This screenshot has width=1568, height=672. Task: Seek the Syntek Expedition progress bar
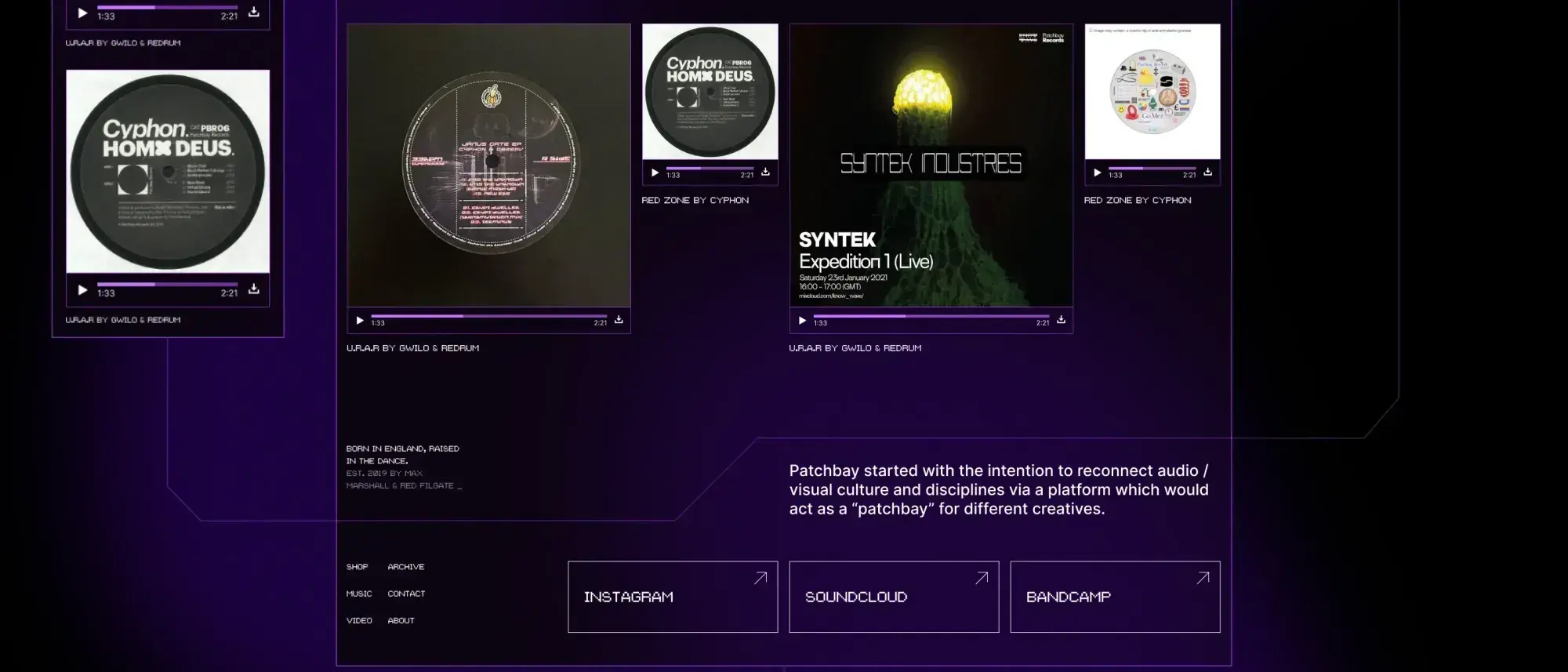[931, 316]
